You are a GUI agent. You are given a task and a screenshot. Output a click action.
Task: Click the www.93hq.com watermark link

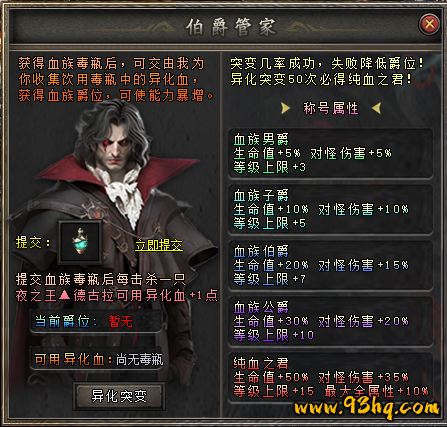tap(367, 407)
